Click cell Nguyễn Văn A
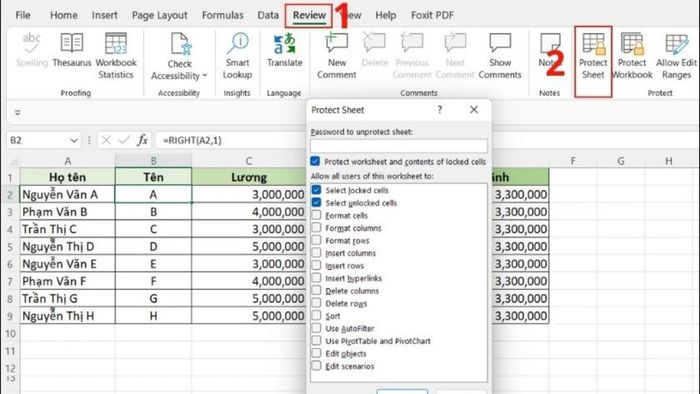The image size is (700, 394). [67, 195]
